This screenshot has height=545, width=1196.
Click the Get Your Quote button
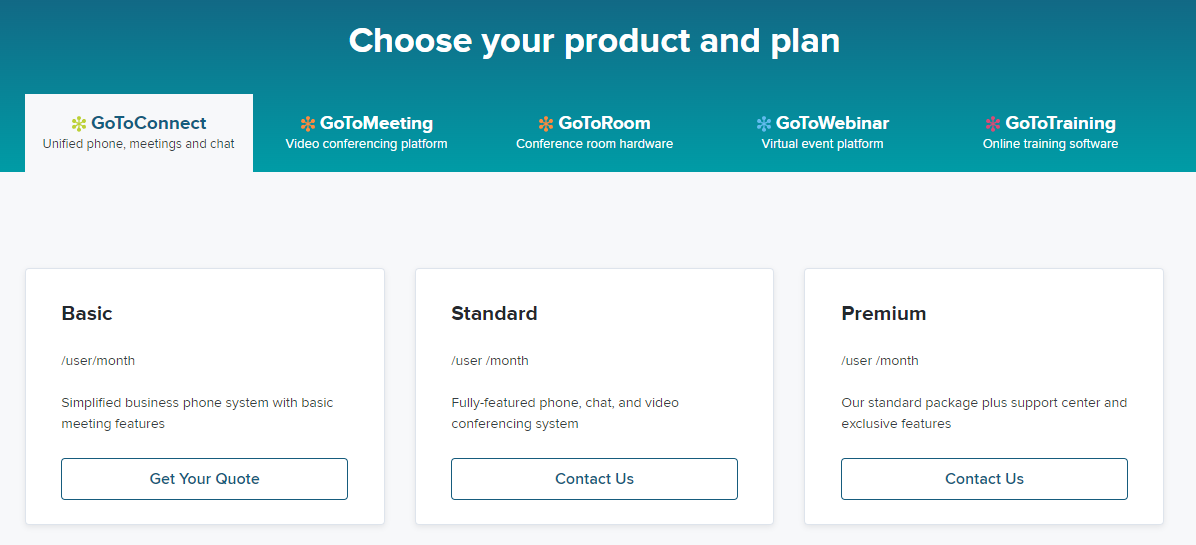204,479
